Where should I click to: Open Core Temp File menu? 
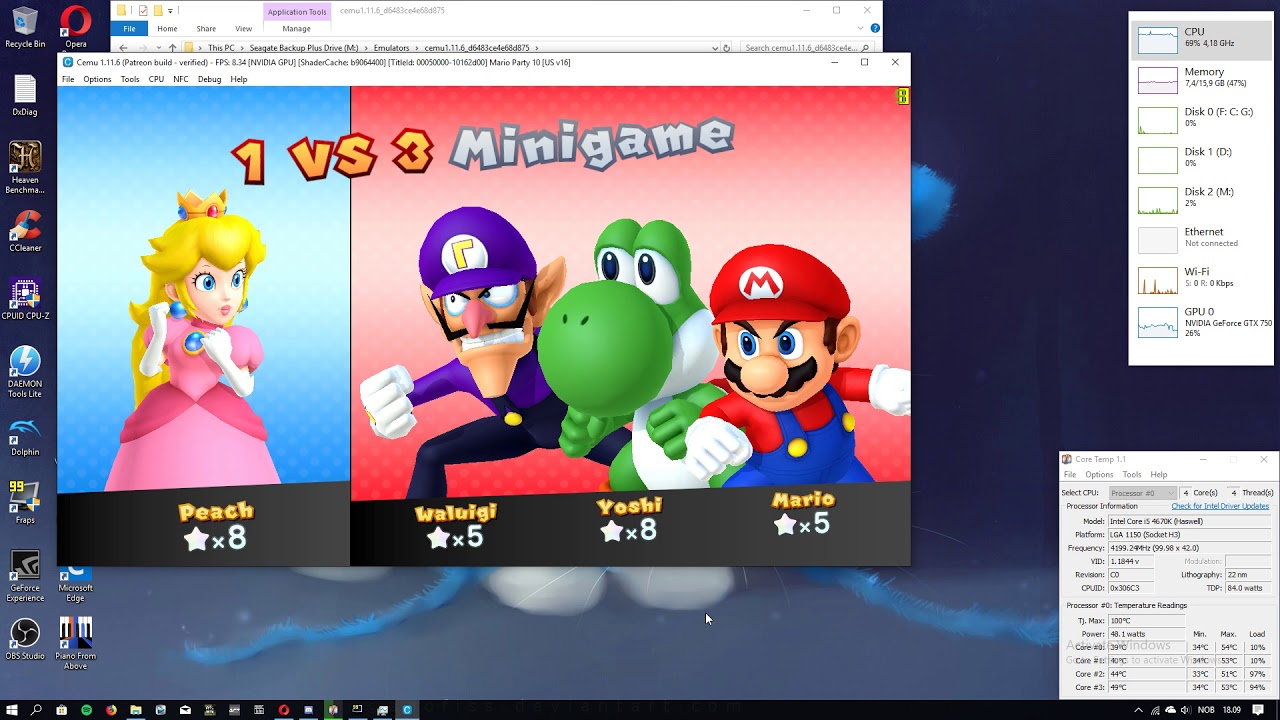(1070, 474)
